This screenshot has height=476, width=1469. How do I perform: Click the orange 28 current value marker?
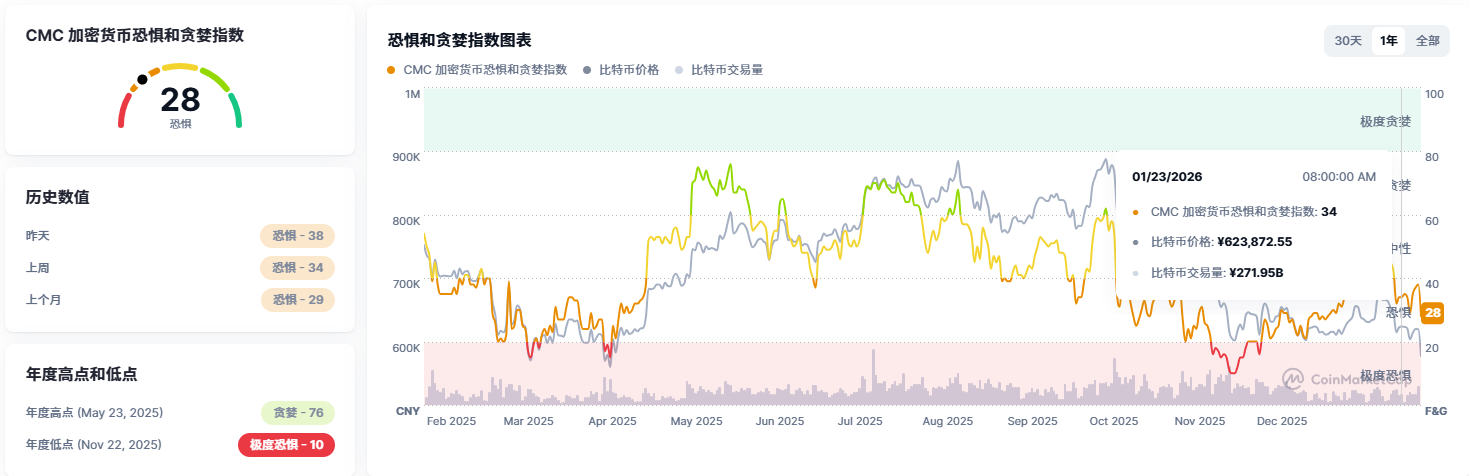pyautogui.click(x=1432, y=314)
